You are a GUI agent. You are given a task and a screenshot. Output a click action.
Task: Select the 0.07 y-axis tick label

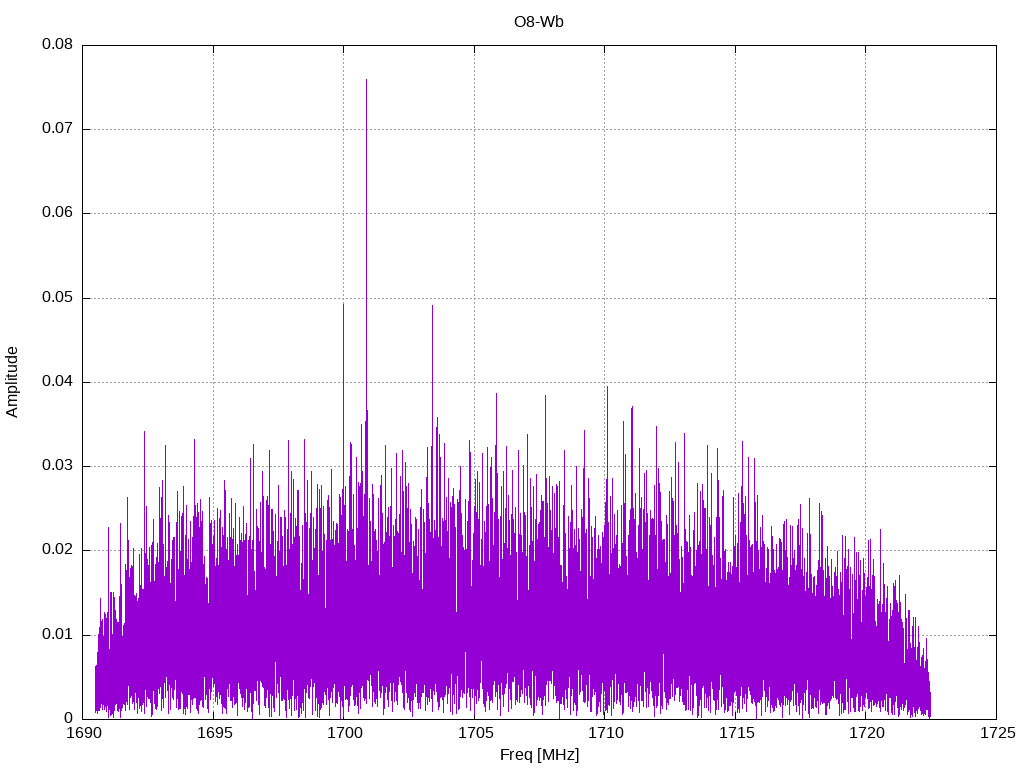tap(57, 129)
